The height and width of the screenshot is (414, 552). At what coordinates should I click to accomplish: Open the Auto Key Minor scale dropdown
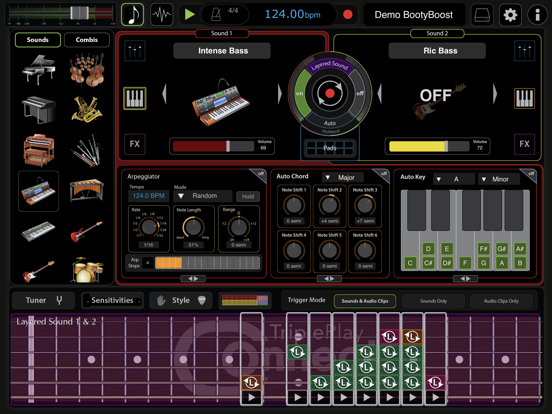498,179
